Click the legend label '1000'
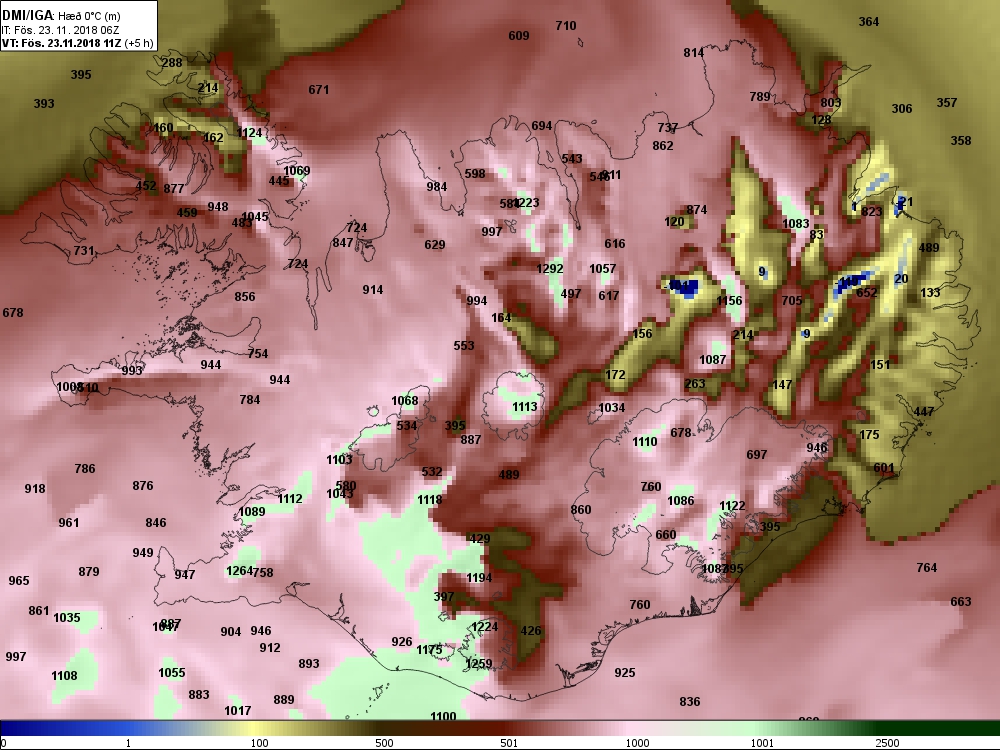This screenshot has height=750, width=1000. (x=637, y=743)
